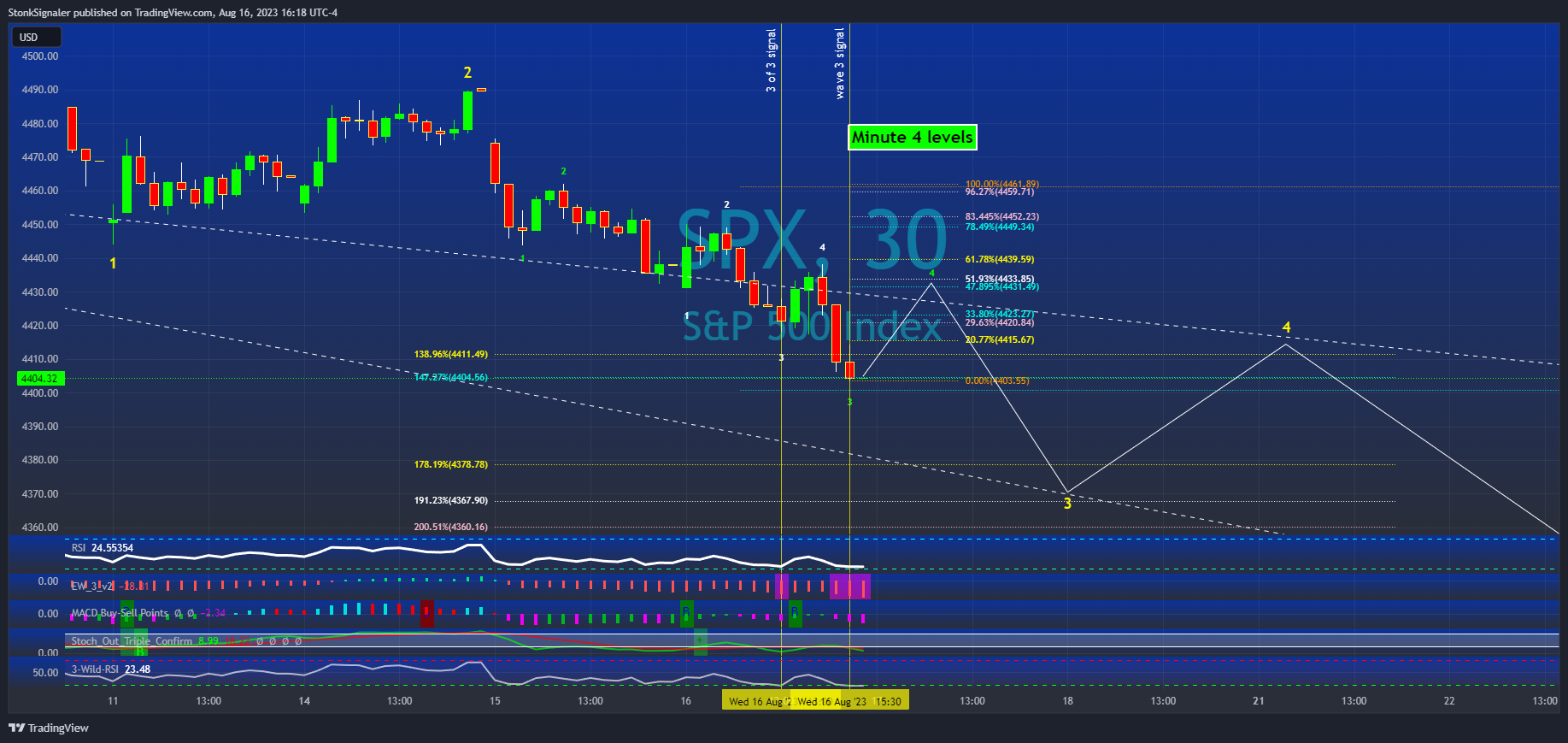Screen dimensions: 1568x743
Task: Click the date 11 on the time axis
Action: (113, 701)
